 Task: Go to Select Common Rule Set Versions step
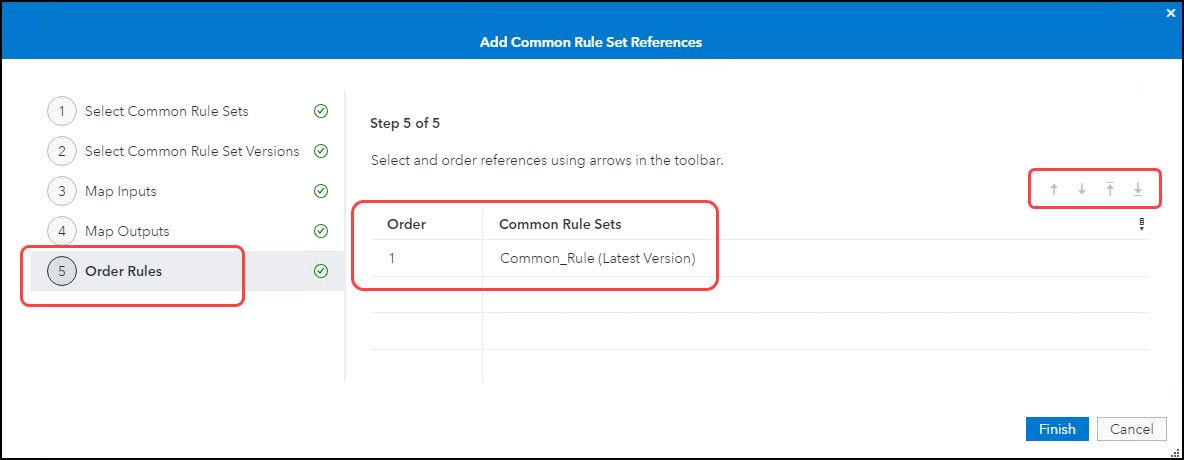(x=192, y=151)
